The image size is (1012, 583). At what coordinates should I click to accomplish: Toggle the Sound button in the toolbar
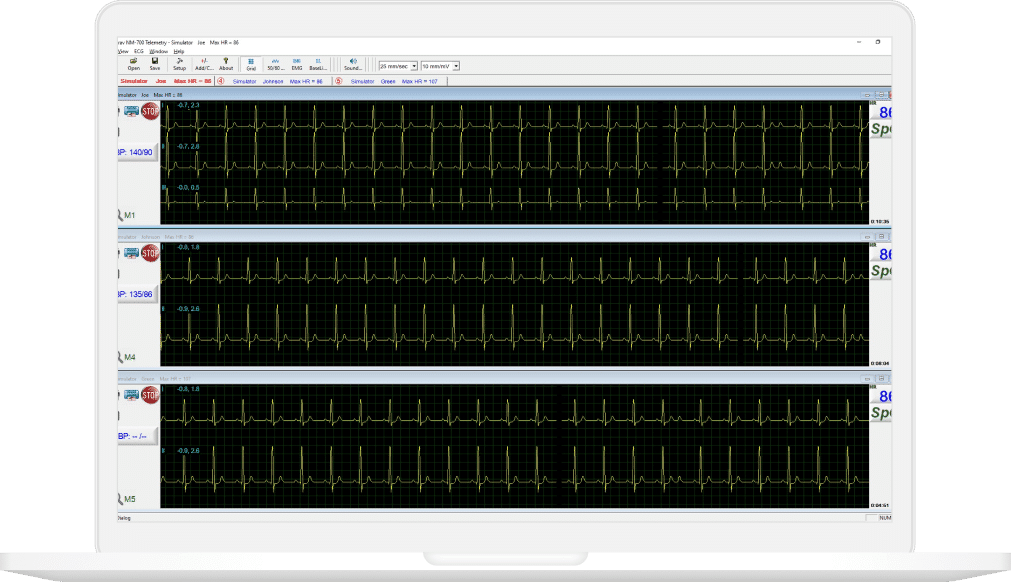353,63
